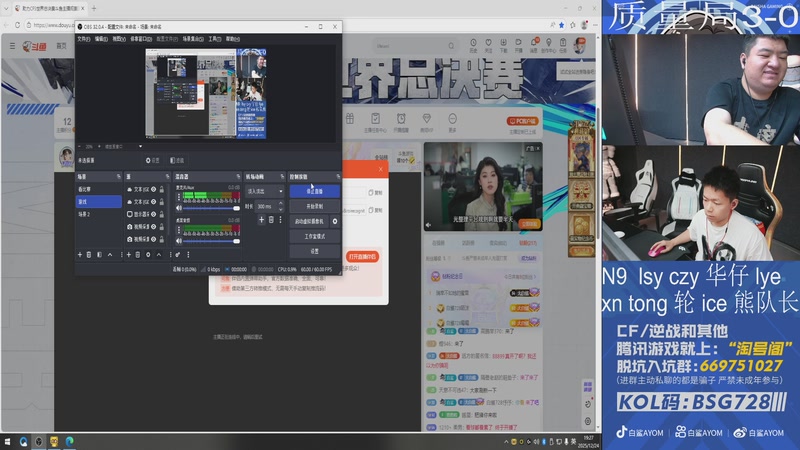This screenshot has height=450, width=800.
Task: Toggle visibility of second text source
Action: 154,202
